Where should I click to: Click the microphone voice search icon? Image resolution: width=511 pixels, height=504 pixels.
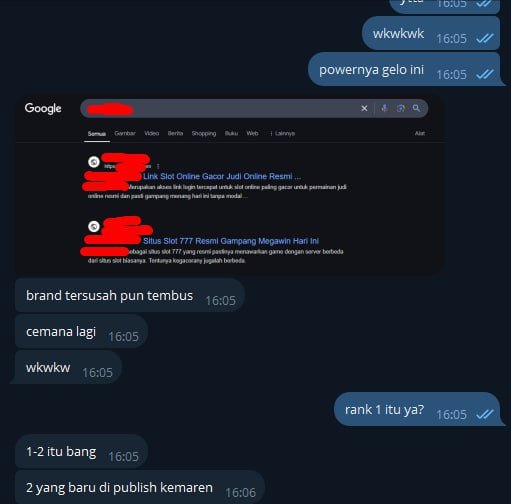pos(385,108)
